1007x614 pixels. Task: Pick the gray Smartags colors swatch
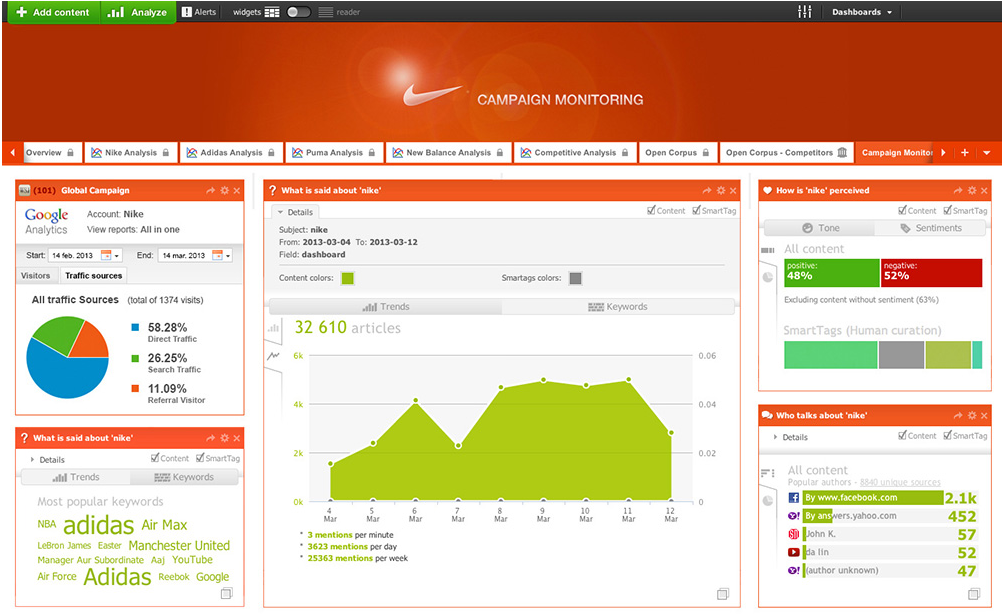tap(575, 278)
